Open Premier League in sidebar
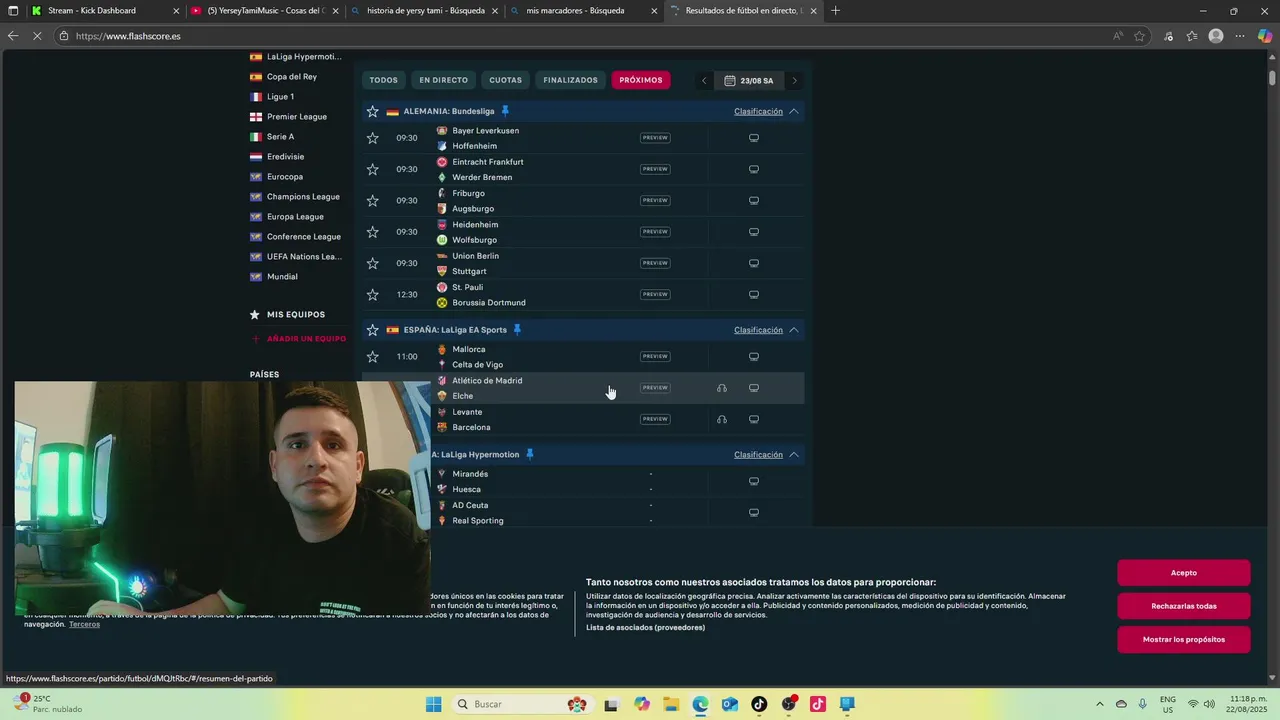The height and width of the screenshot is (720, 1280). [296, 117]
